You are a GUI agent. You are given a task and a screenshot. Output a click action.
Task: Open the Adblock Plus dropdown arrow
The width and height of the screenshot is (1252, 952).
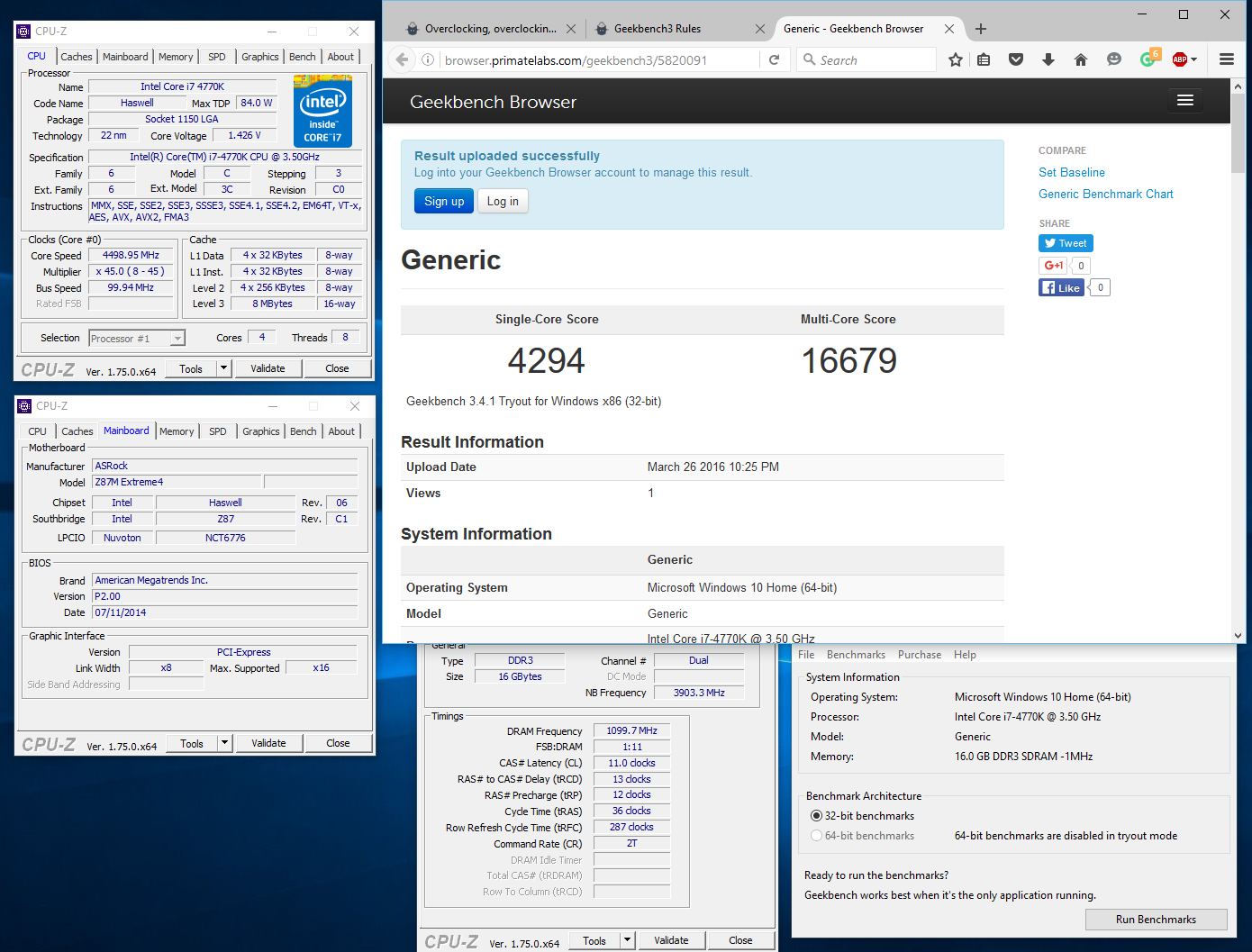[x=1194, y=60]
